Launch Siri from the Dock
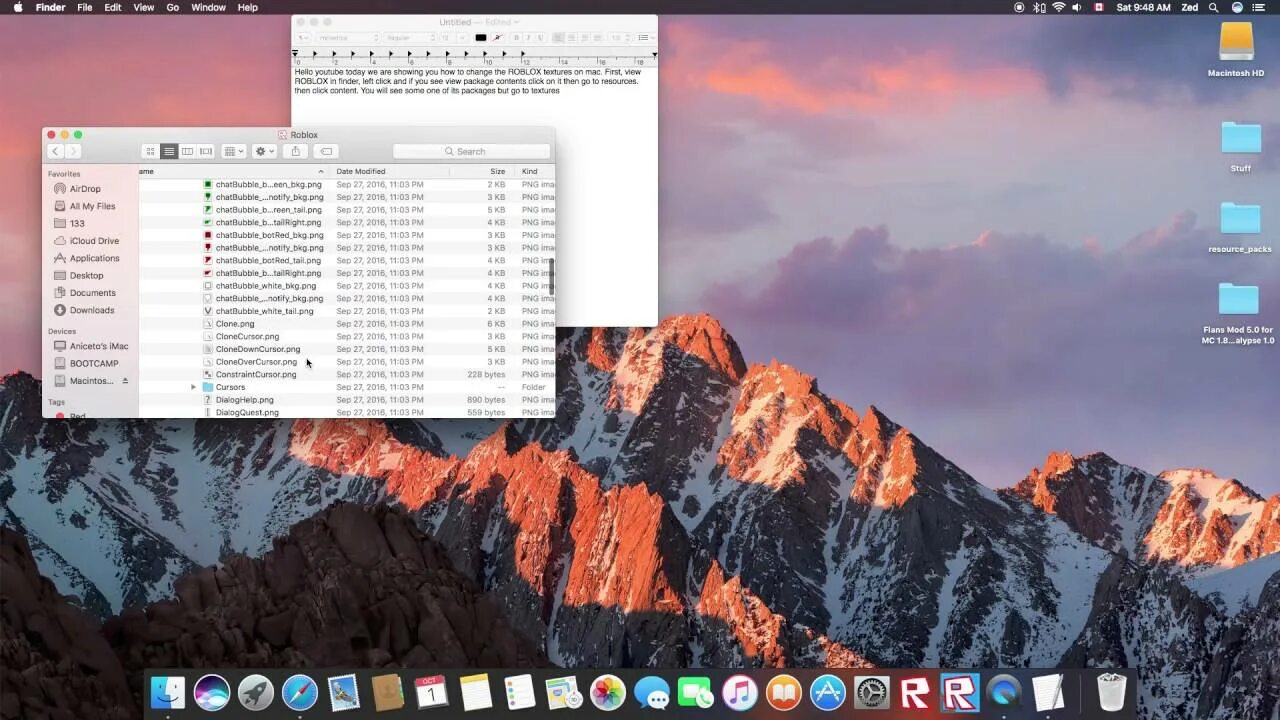The height and width of the screenshot is (720, 1280). click(x=212, y=692)
